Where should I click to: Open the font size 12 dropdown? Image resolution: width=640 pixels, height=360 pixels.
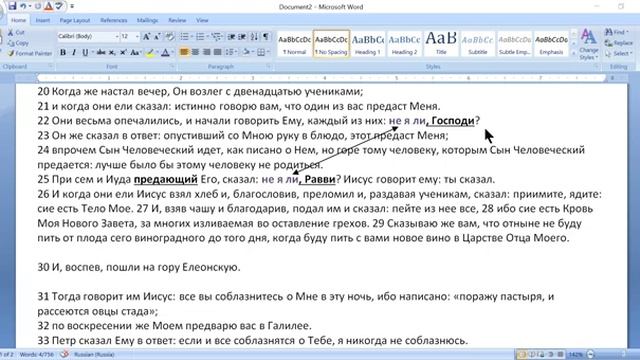[137, 37]
